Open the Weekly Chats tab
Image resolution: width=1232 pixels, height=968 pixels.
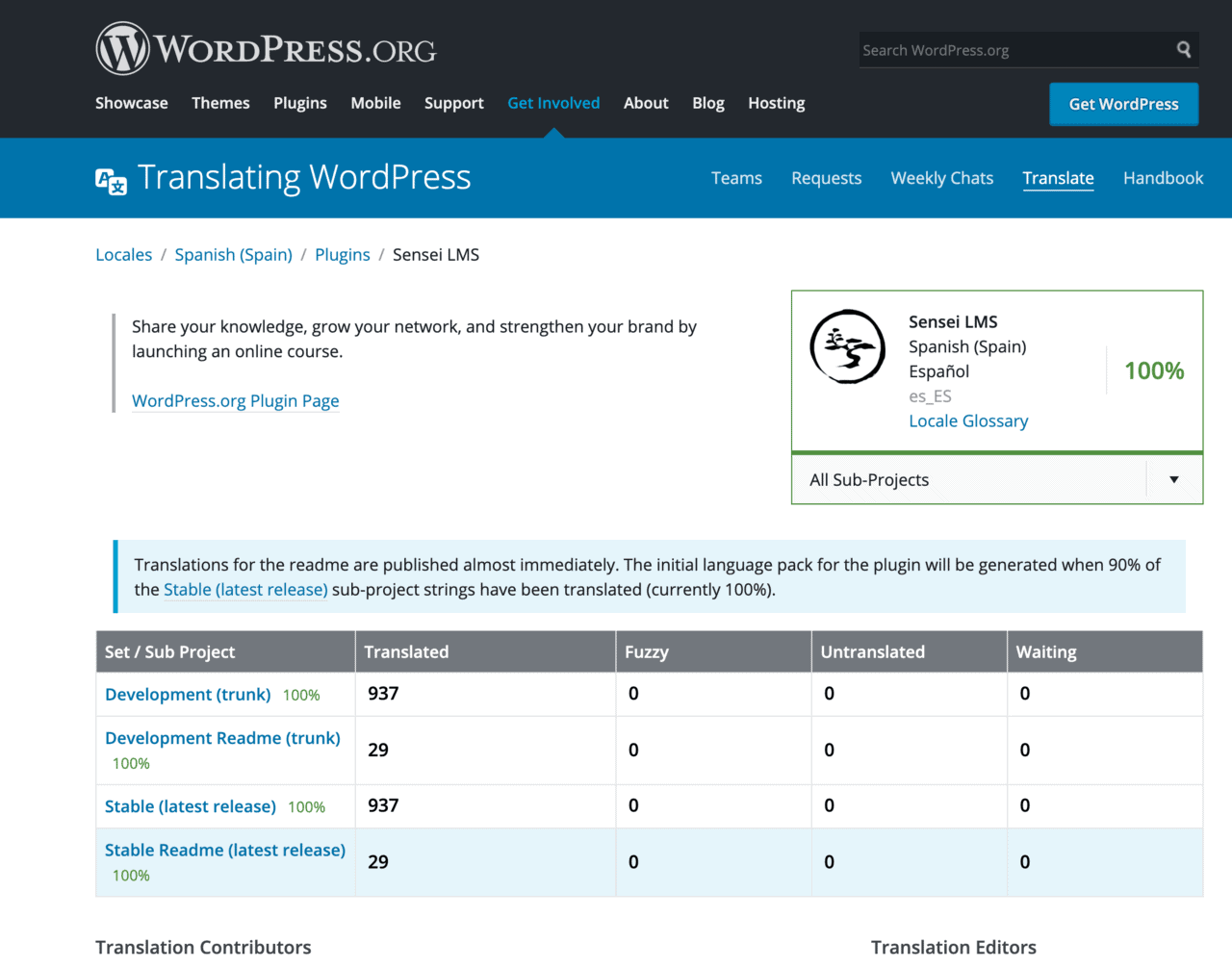pyautogui.click(x=942, y=178)
